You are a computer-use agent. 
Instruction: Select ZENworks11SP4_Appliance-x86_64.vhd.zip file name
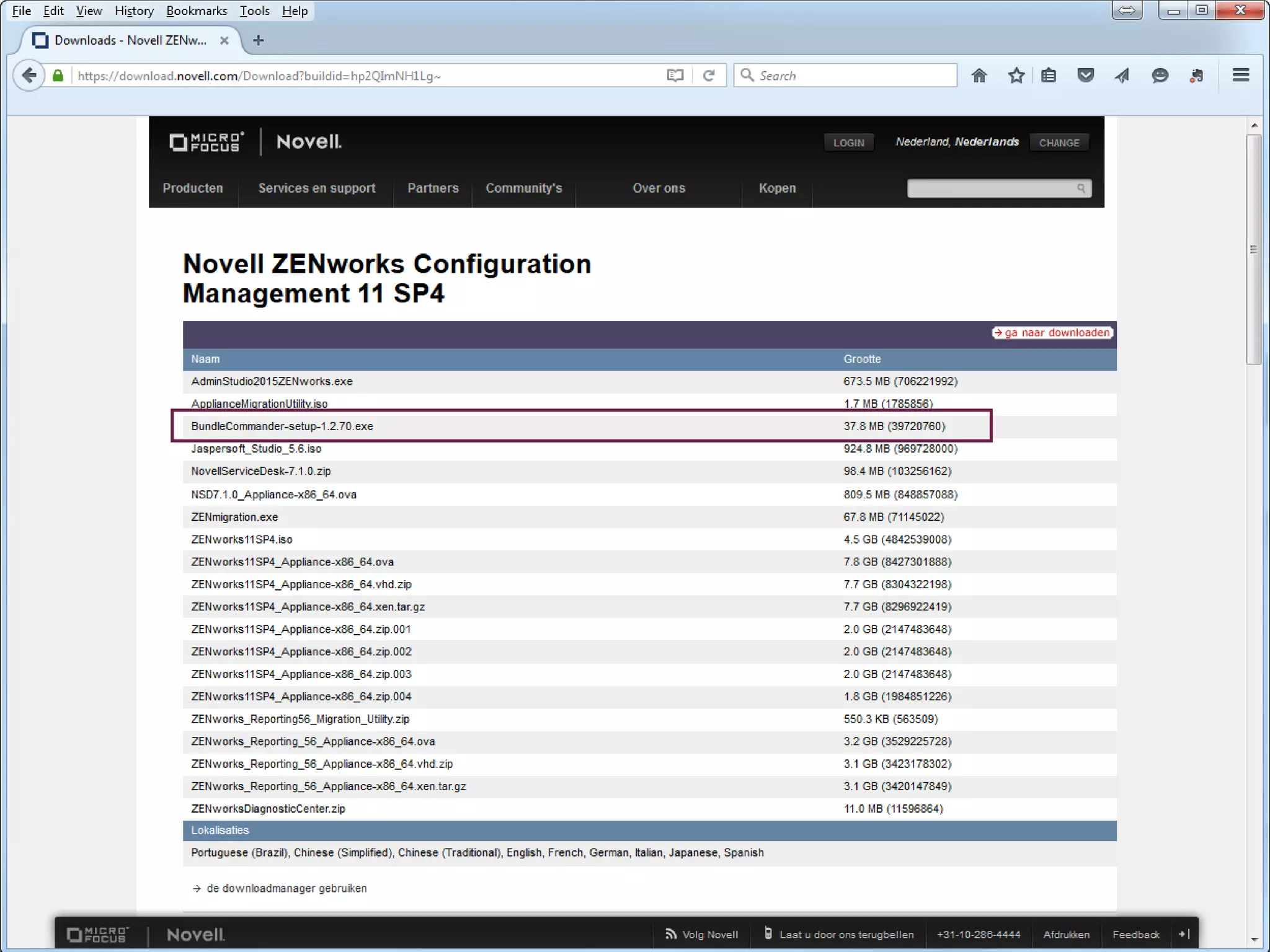[301, 584]
